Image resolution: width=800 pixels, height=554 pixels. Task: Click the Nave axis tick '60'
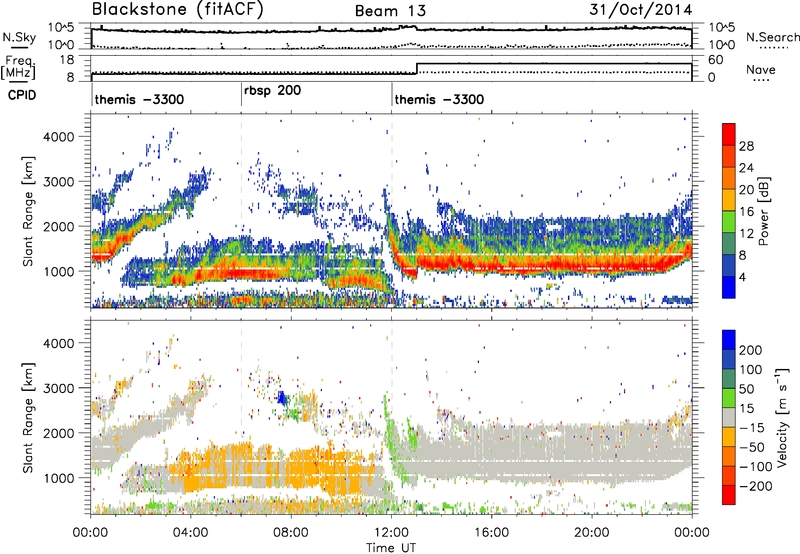716,60
